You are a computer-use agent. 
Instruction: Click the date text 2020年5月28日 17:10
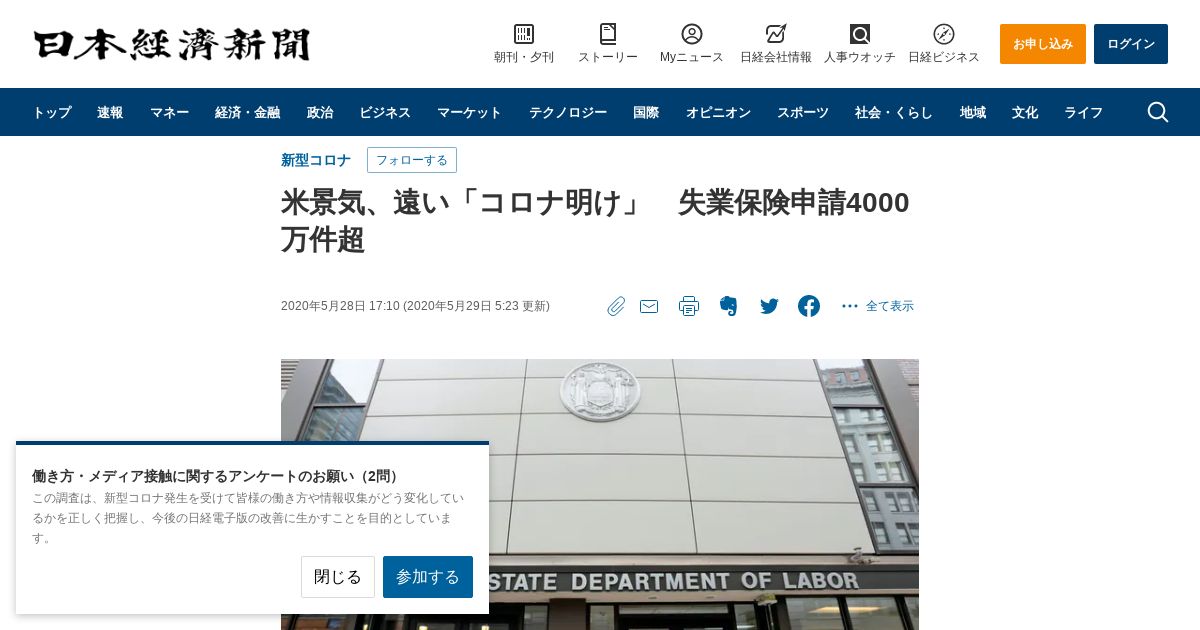[340, 306]
